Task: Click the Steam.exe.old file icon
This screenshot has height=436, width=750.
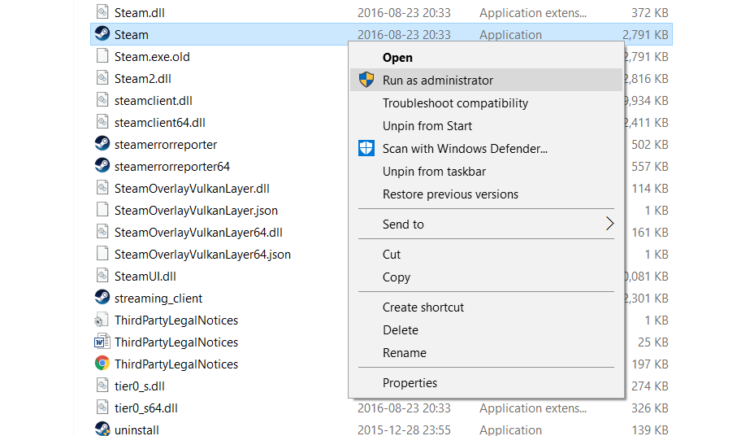Action: pos(102,56)
